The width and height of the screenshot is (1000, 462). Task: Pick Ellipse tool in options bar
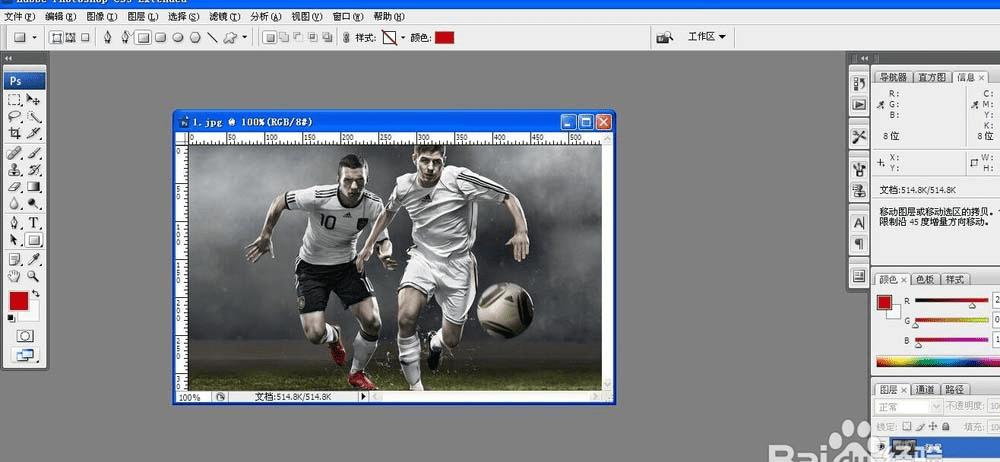pos(178,38)
